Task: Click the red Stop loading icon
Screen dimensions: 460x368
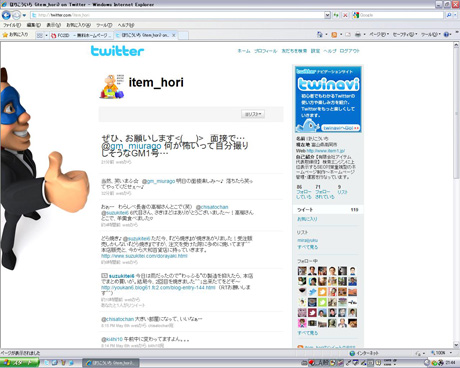Action: pos(345,15)
